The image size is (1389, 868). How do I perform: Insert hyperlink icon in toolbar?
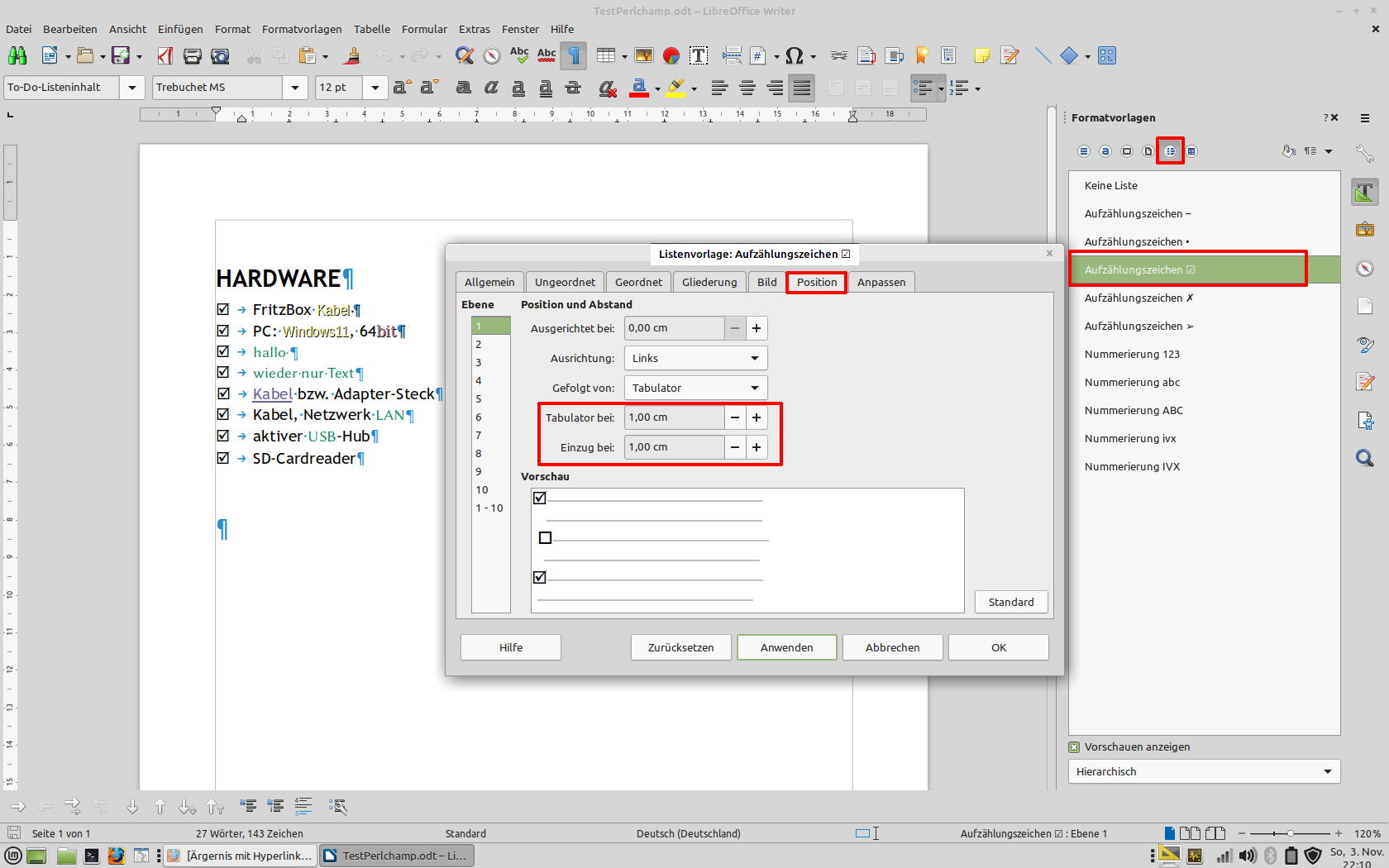tap(839, 55)
